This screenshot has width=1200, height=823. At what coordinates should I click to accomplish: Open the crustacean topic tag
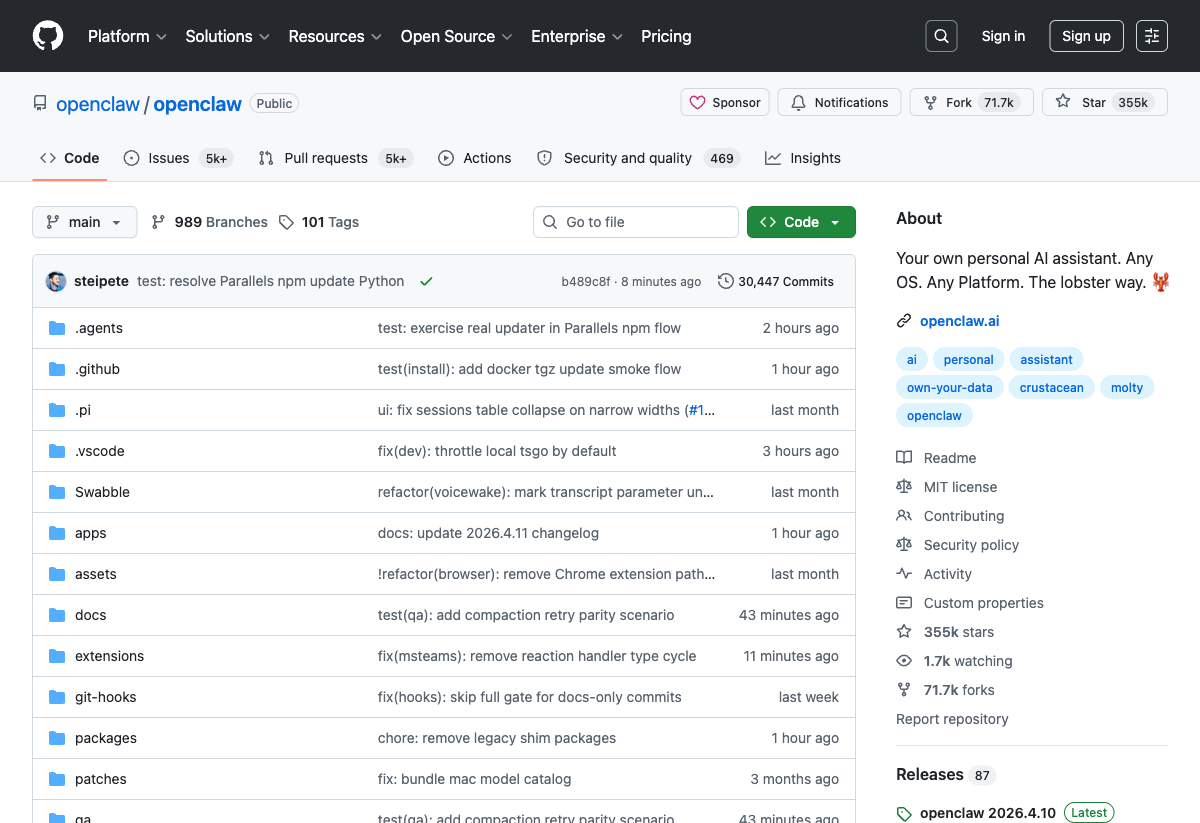1051,387
